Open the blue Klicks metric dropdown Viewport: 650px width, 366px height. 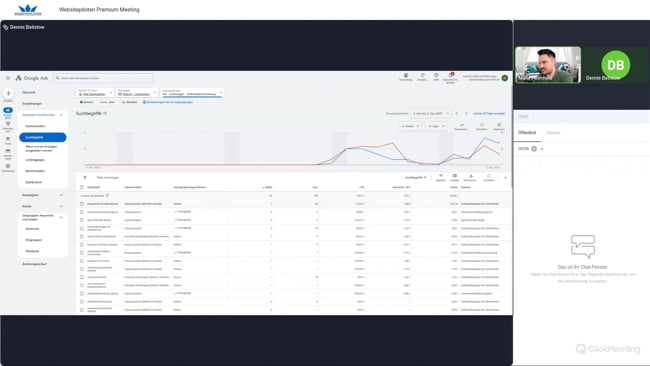point(410,126)
